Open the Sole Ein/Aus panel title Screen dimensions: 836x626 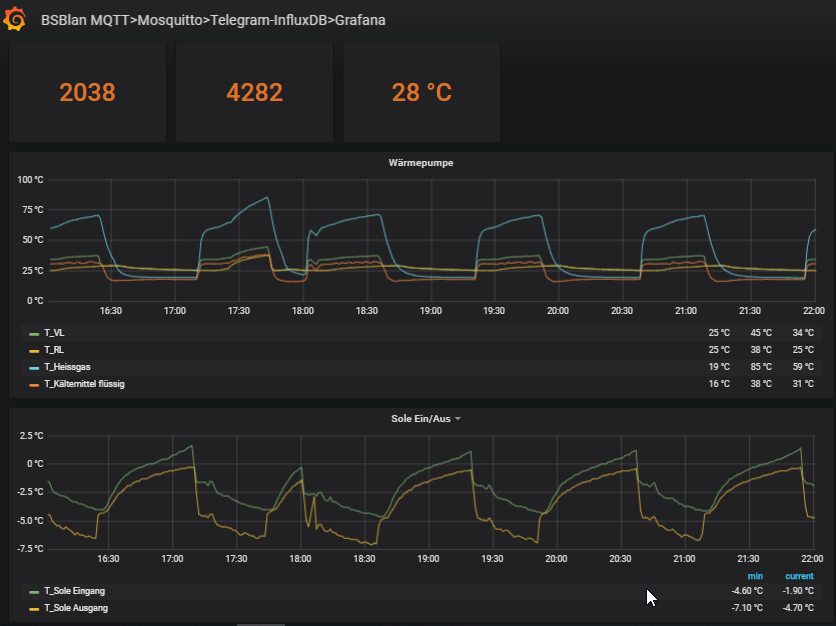(x=421, y=419)
